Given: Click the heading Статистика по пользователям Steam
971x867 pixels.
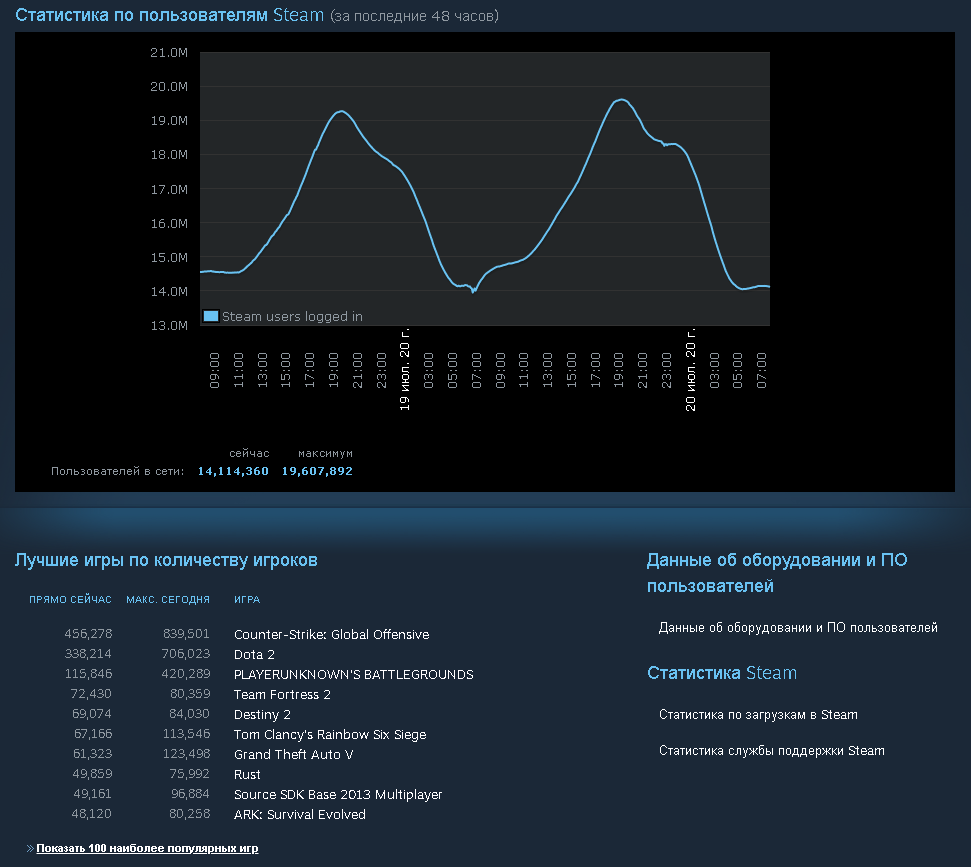Looking at the screenshot, I should (x=170, y=15).
